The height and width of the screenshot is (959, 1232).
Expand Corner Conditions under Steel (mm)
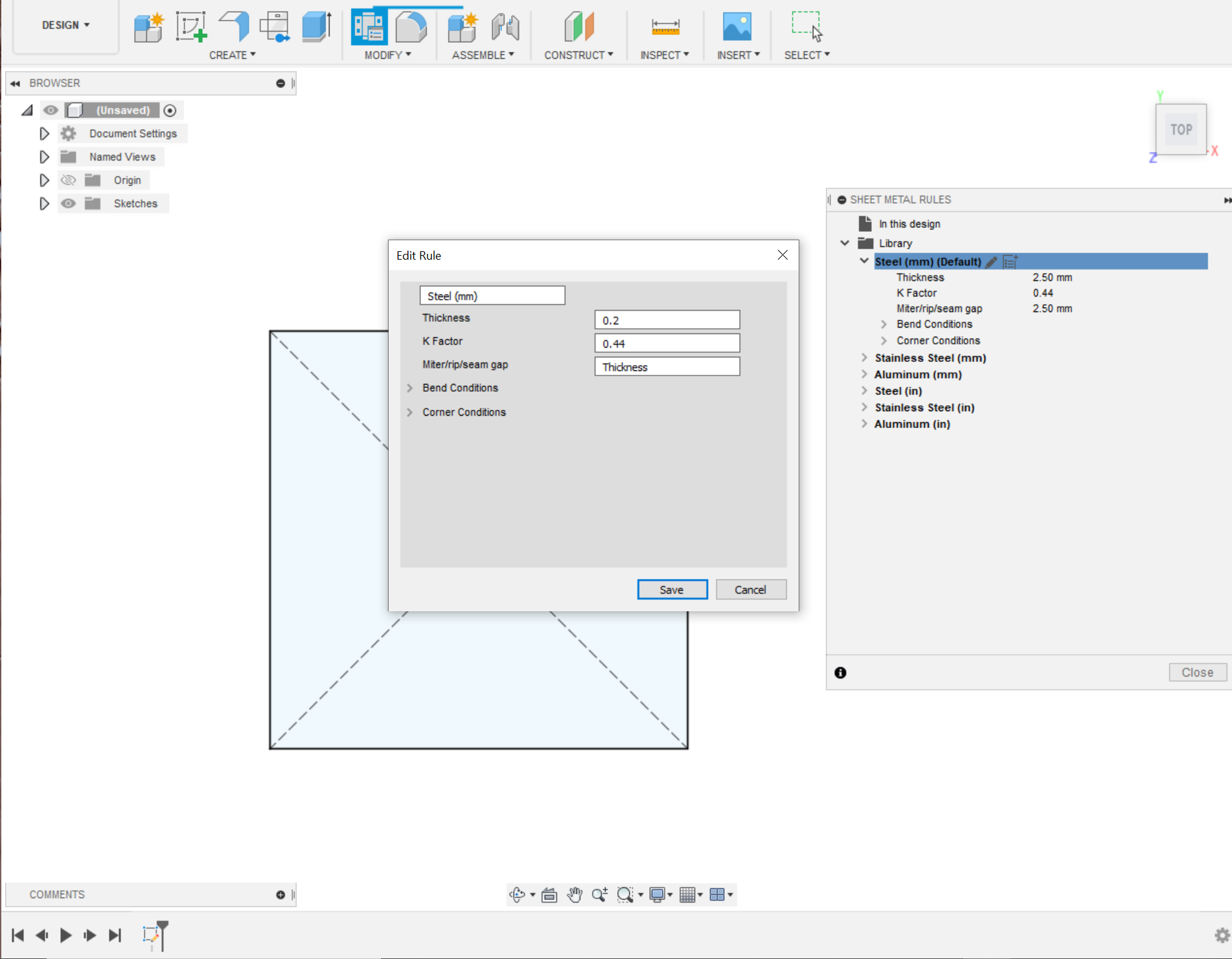coord(884,340)
